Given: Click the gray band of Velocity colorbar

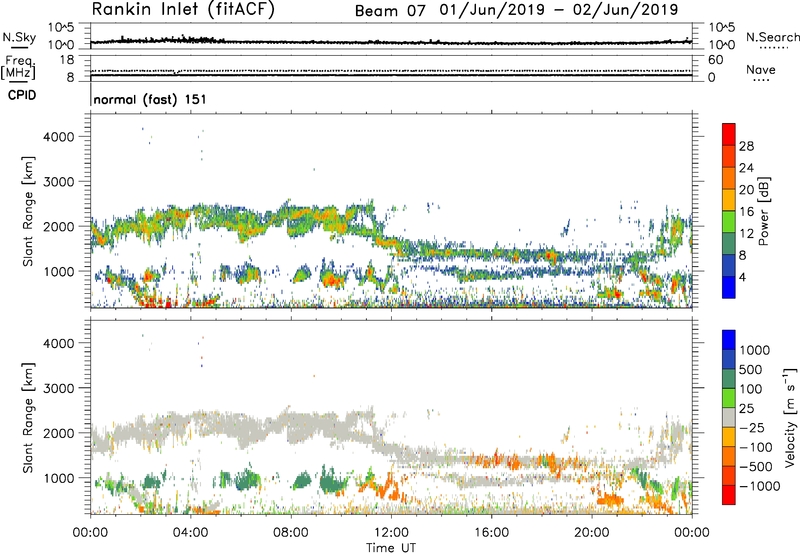Looking at the screenshot, I should (x=729, y=418).
